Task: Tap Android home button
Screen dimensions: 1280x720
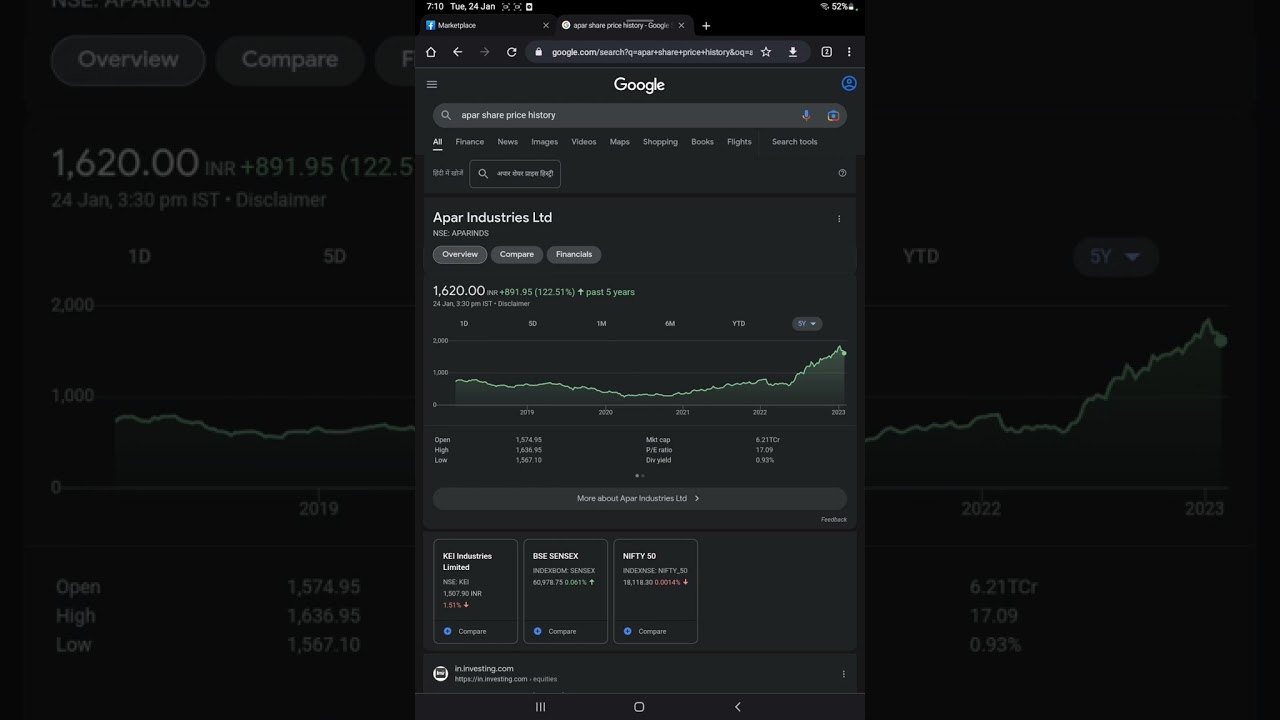Action: (x=639, y=707)
